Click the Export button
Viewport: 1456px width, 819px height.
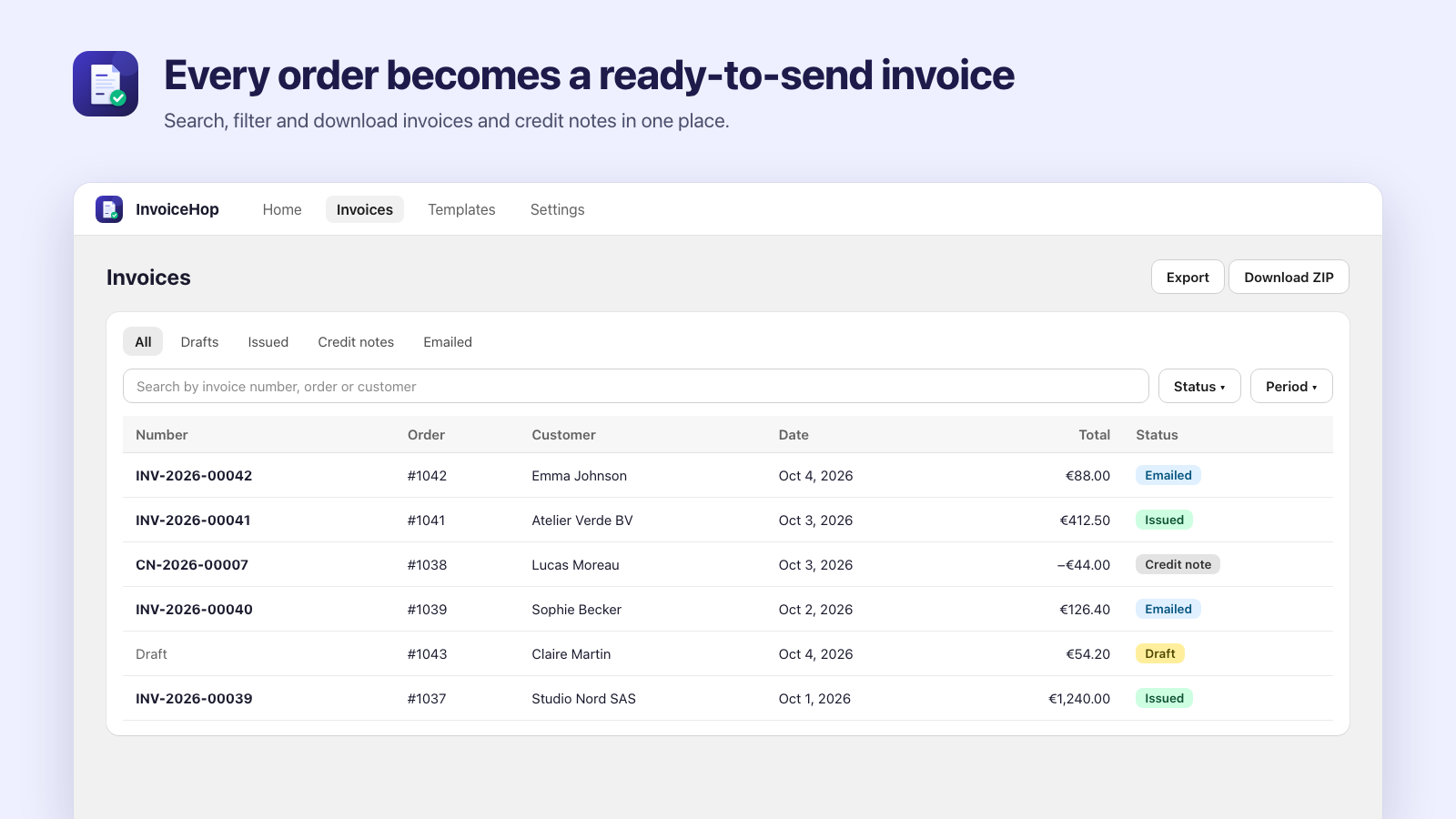[1188, 278]
